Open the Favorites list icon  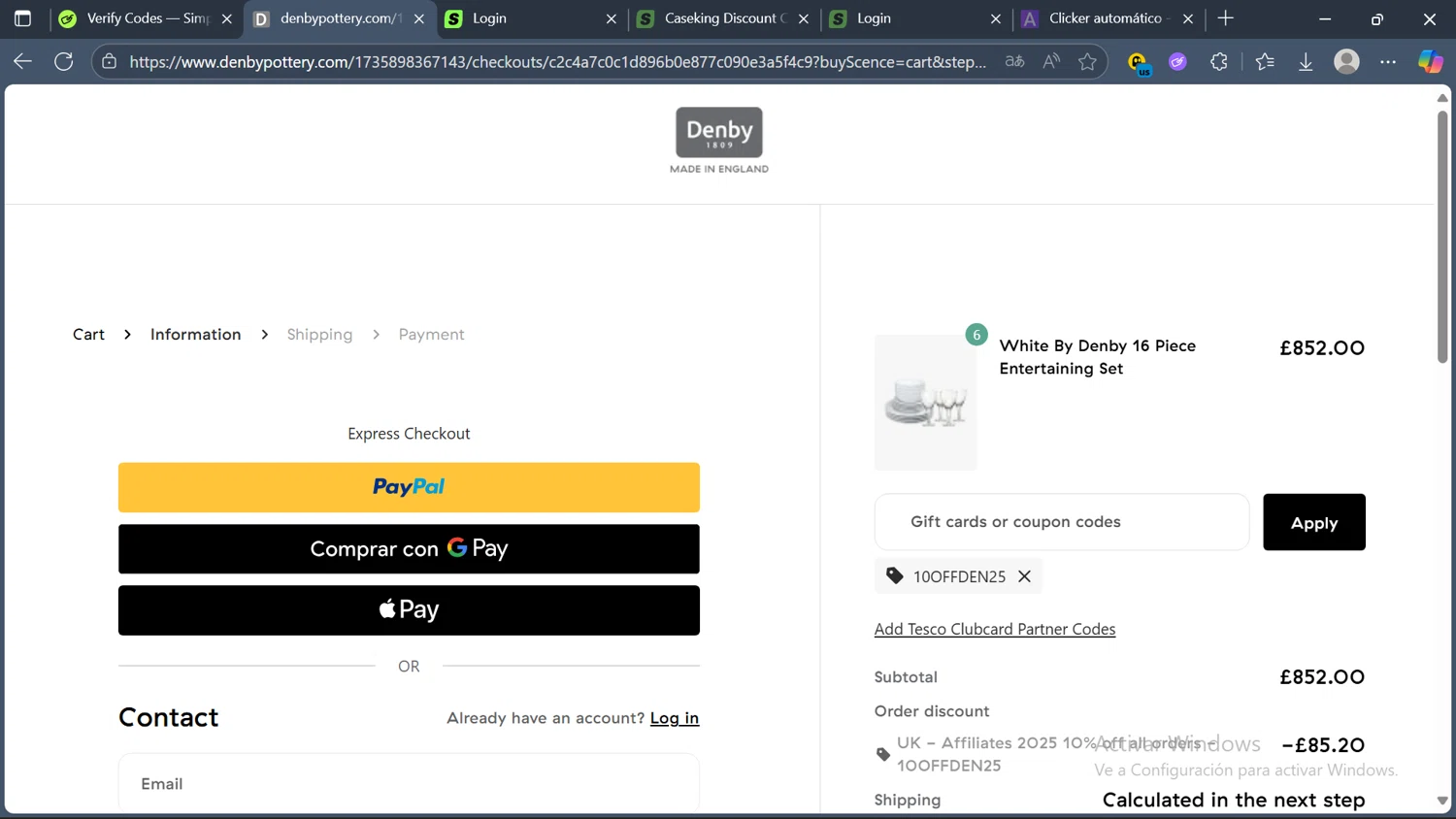[x=1265, y=61]
